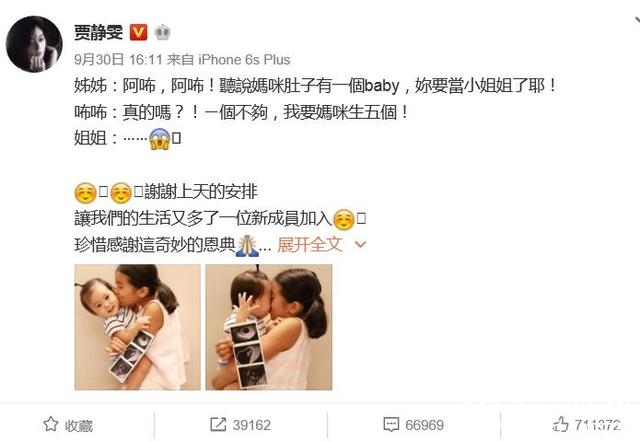The width and height of the screenshot is (640, 442).
Task: Click the repost count 39162
Action: [x=251, y=425]
